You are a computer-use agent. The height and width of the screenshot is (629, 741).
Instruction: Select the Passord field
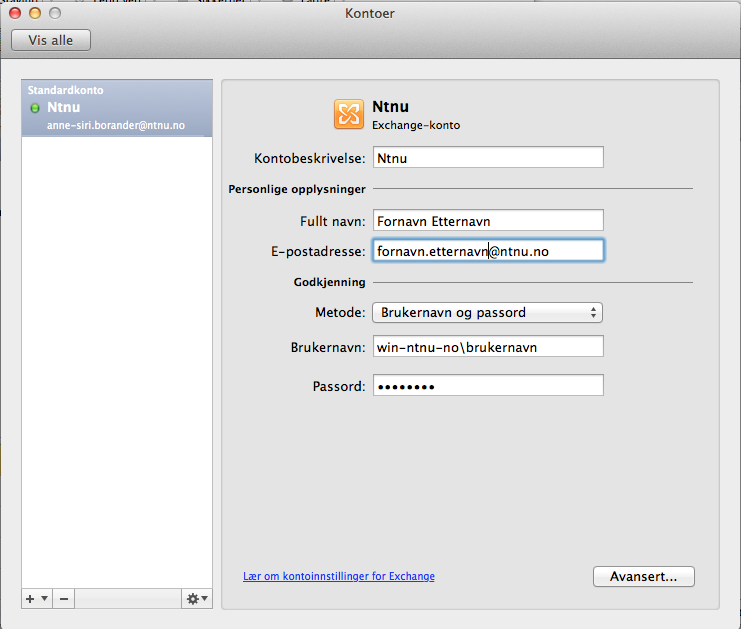[488, 386]
